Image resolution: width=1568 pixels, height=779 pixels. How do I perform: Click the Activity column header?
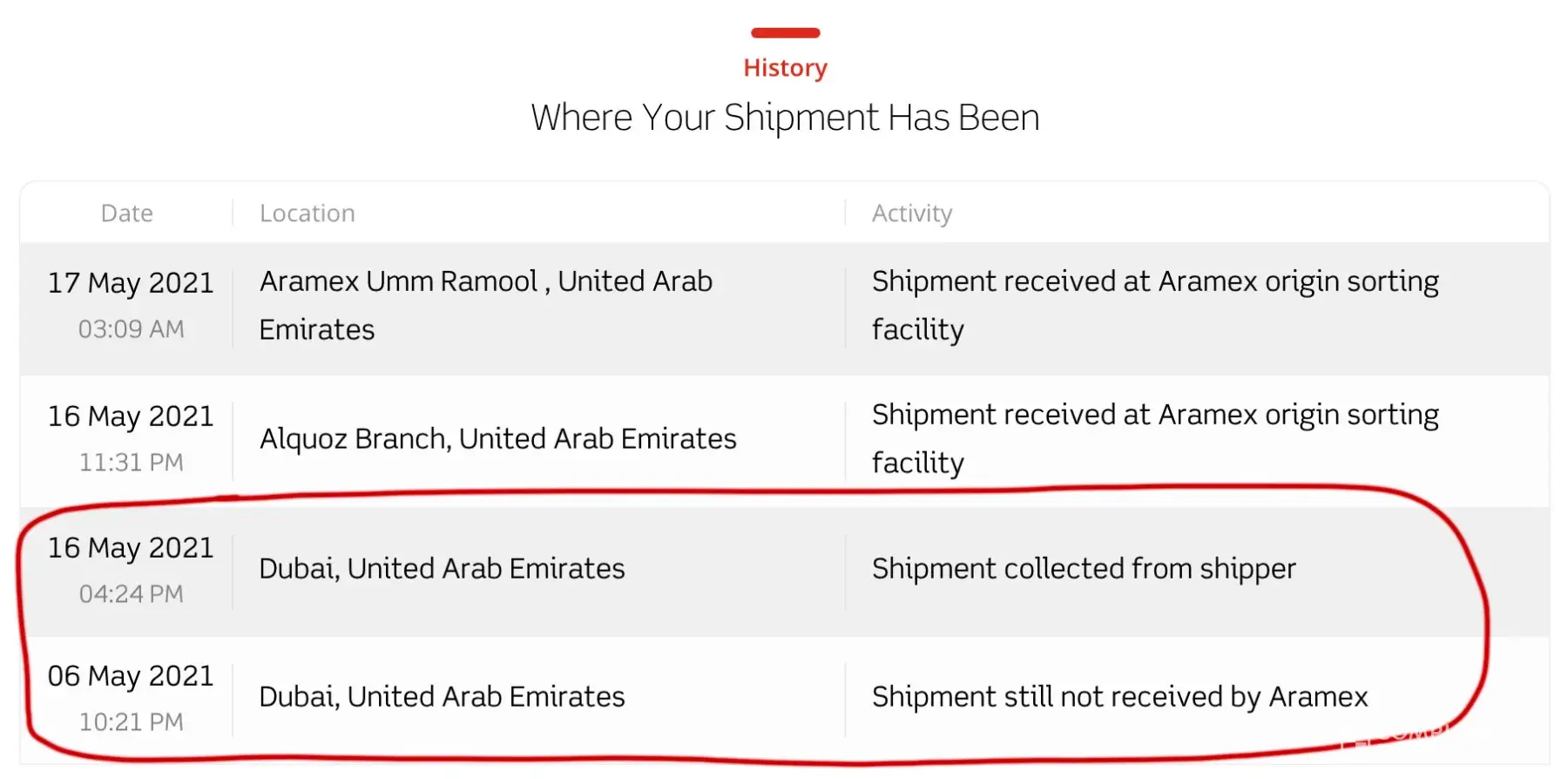(x=911, y=213)
